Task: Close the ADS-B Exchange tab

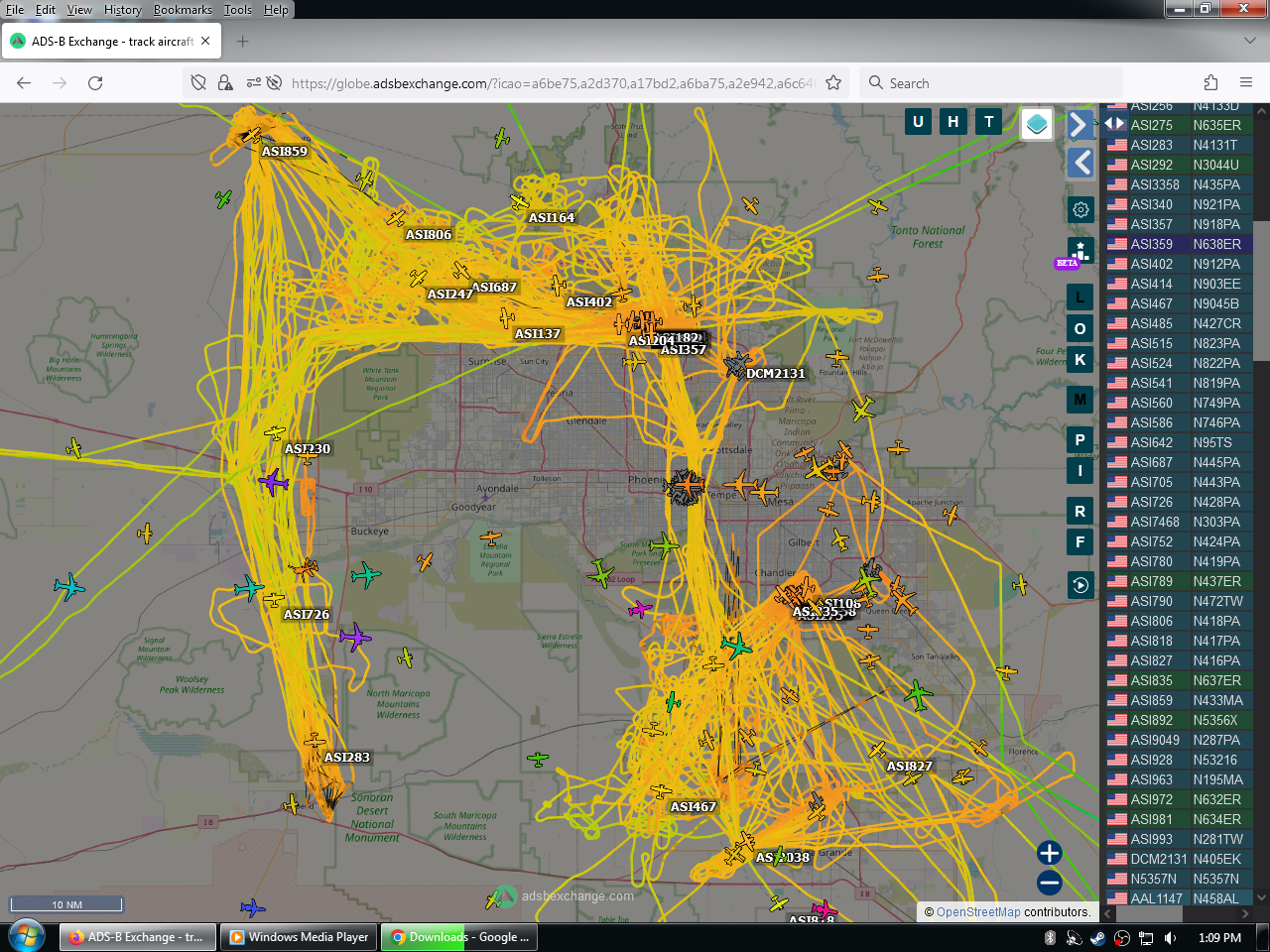Action: 205,42
